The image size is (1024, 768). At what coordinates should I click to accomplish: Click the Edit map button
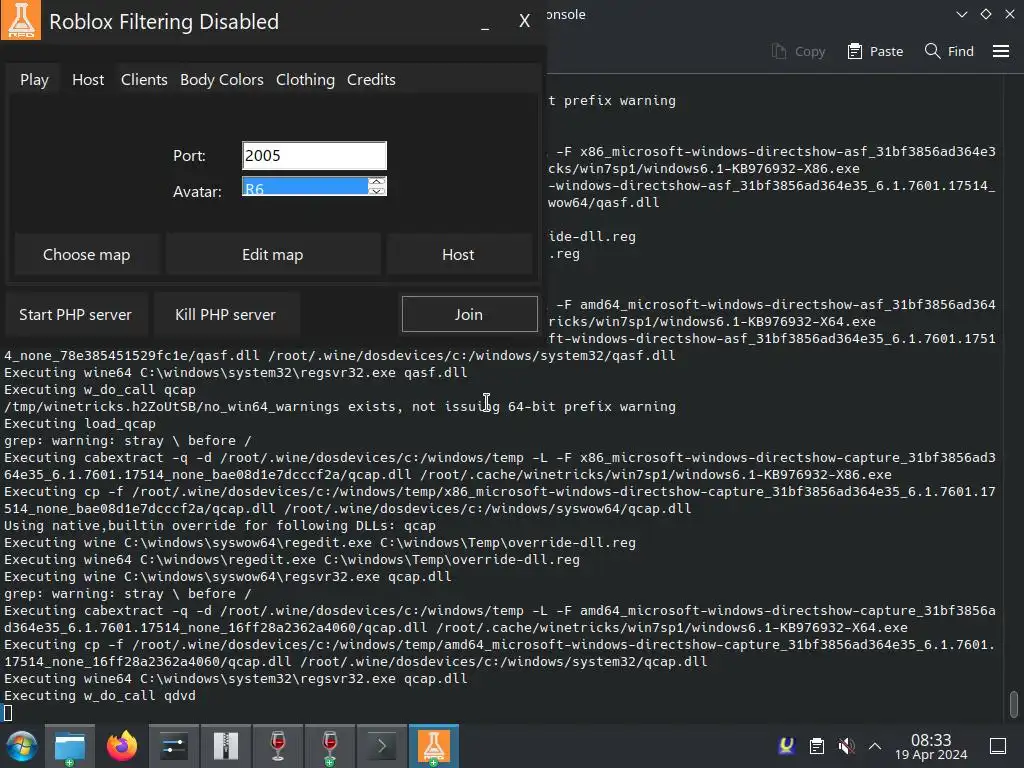[272, 255]
